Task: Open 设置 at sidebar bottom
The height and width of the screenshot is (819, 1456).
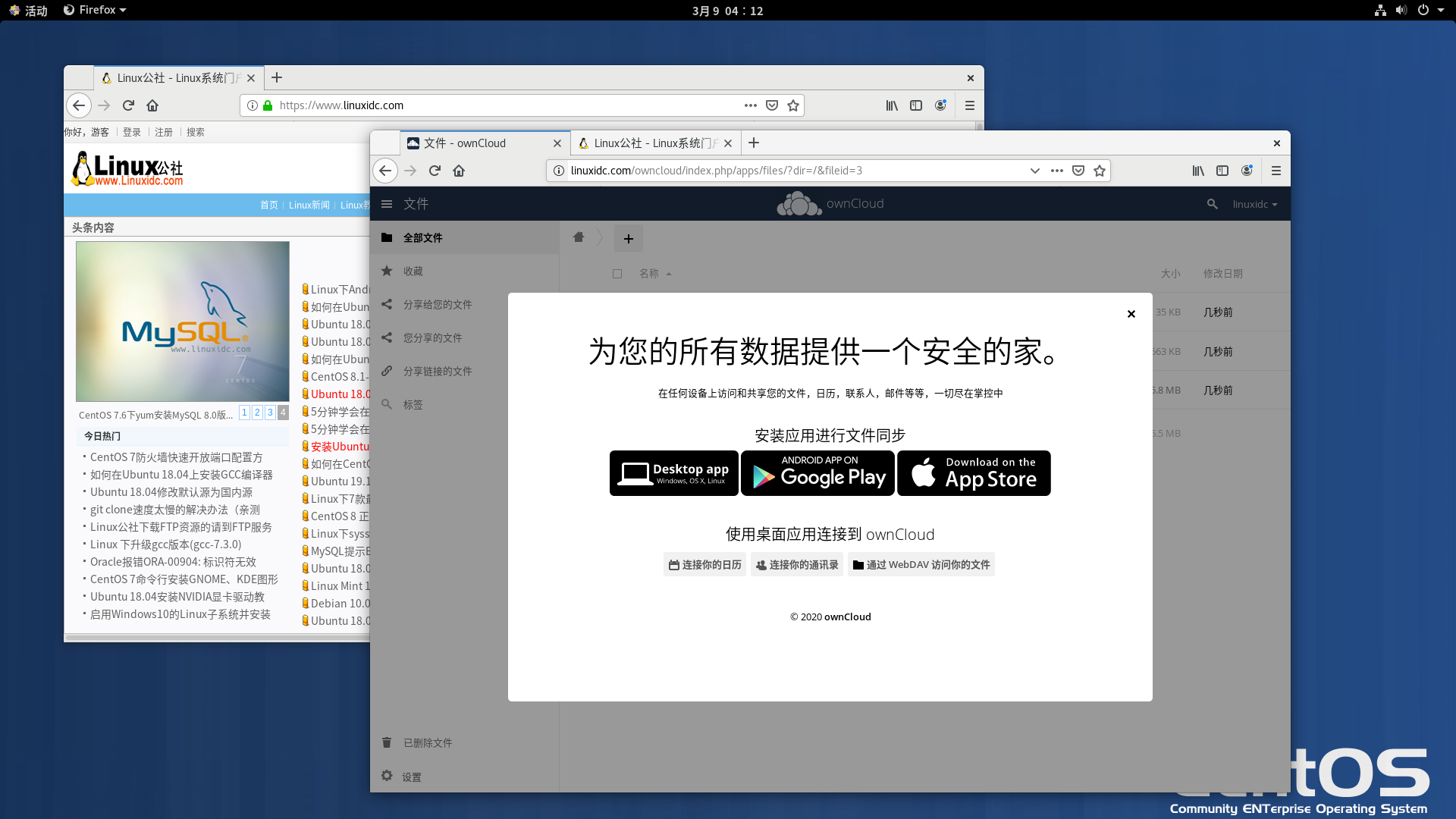Action: click(x=464, y=777)
